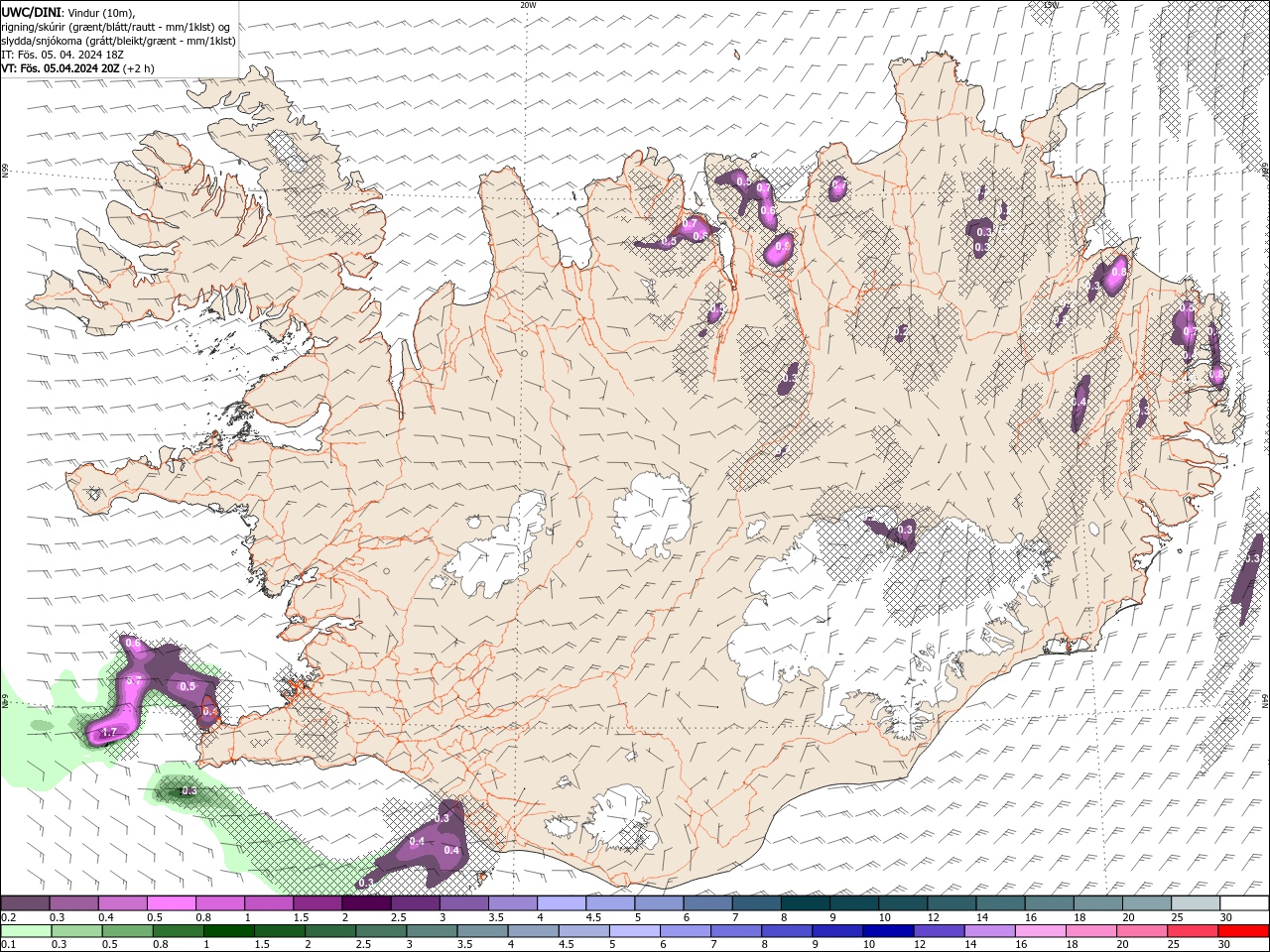Select the palest green 0.1 swatch in rain legend

point(27,931)
